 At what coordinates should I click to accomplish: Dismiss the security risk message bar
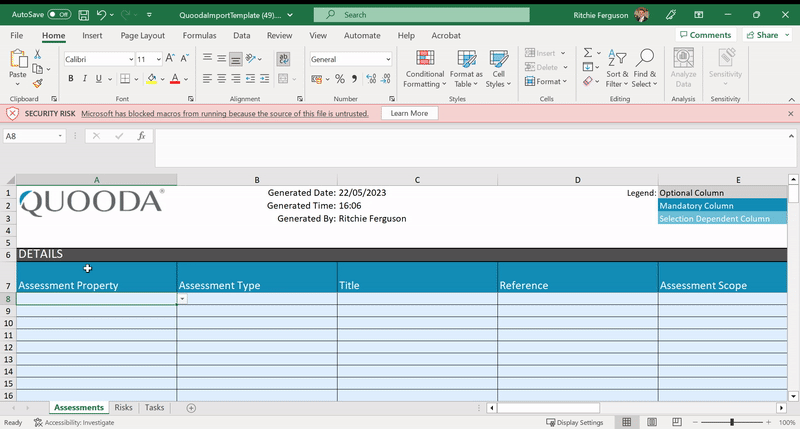click(x=790, y=113)
